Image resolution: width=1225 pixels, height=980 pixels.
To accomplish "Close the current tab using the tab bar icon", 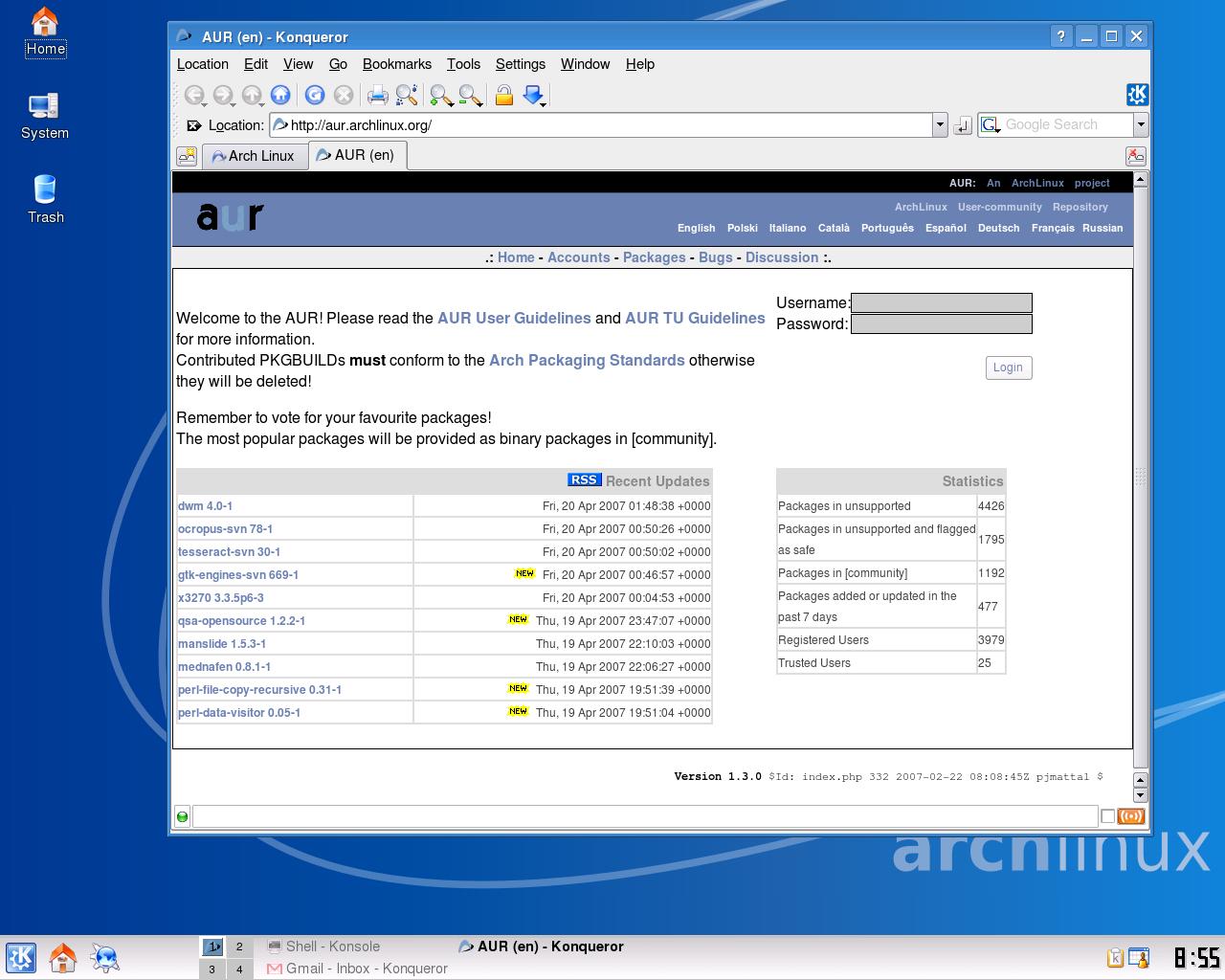I will click(1135, 156).
